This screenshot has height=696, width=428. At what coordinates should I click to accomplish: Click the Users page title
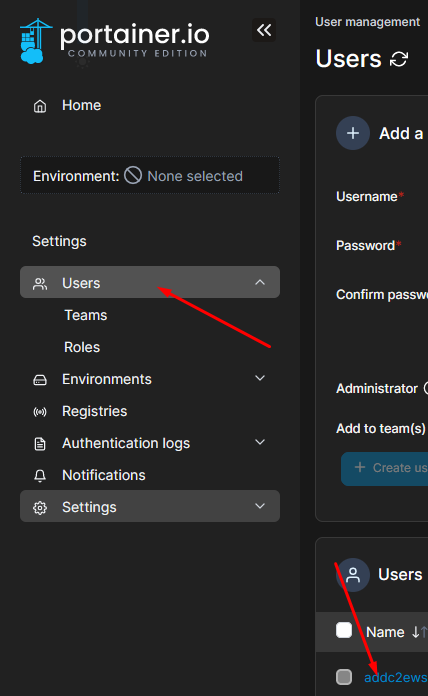coord(349,59)
